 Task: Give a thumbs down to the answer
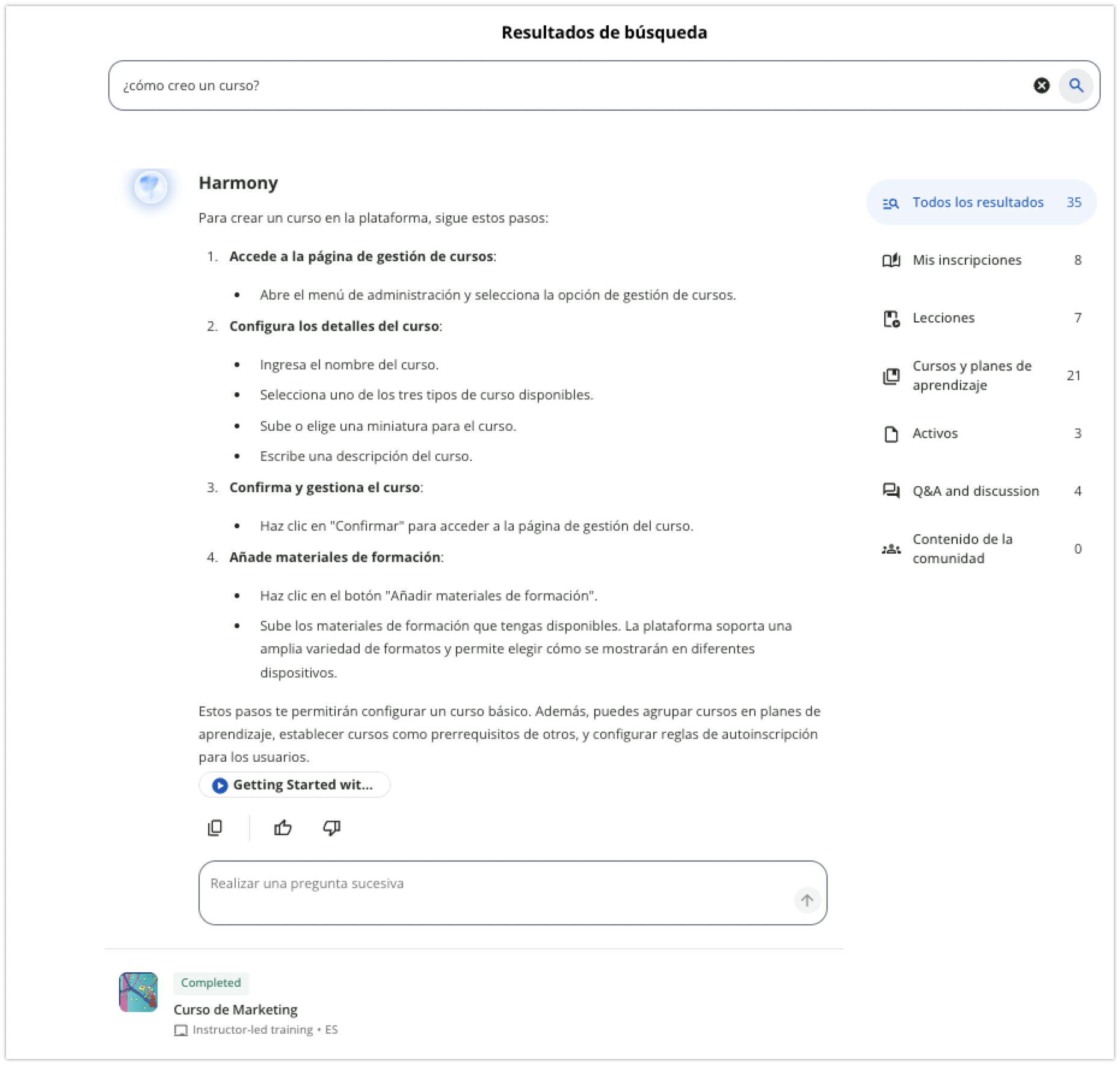click(x=331, y=828)
